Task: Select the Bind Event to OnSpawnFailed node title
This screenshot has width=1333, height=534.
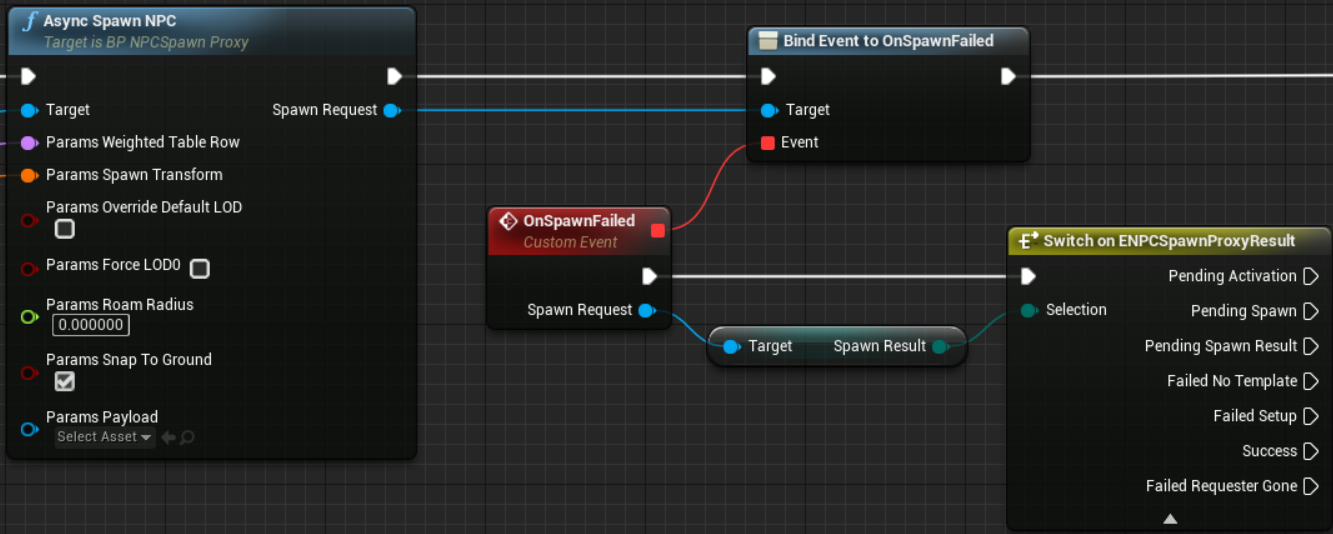Action: (888, 41)
